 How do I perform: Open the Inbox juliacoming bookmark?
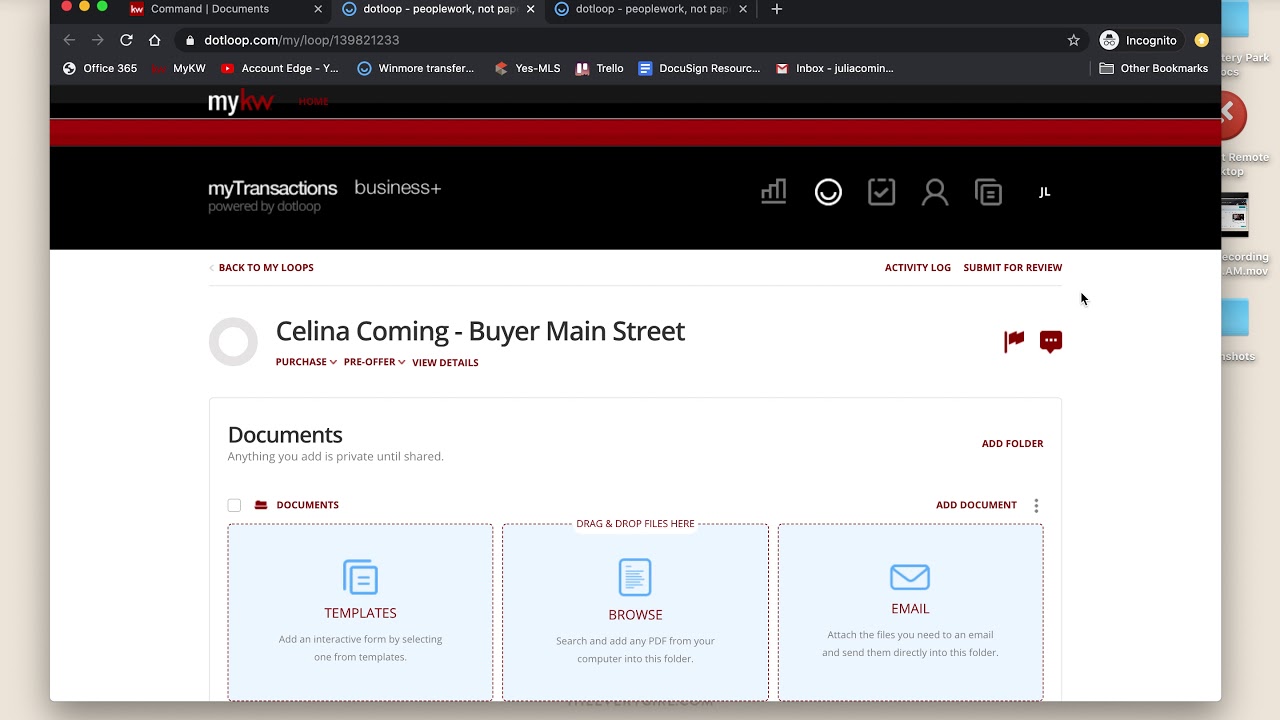(x=834, y=68)
